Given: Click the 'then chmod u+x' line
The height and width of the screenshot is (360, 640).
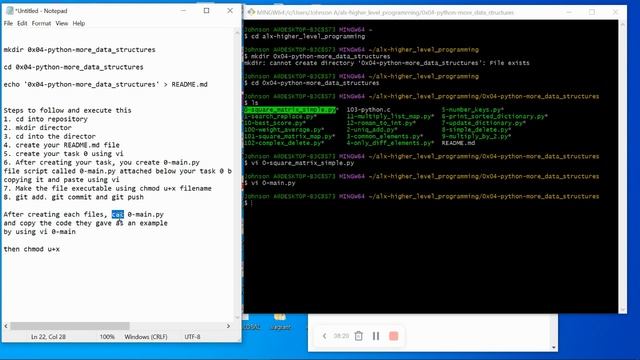Looking at the screenshot, I should pos(31,249).
